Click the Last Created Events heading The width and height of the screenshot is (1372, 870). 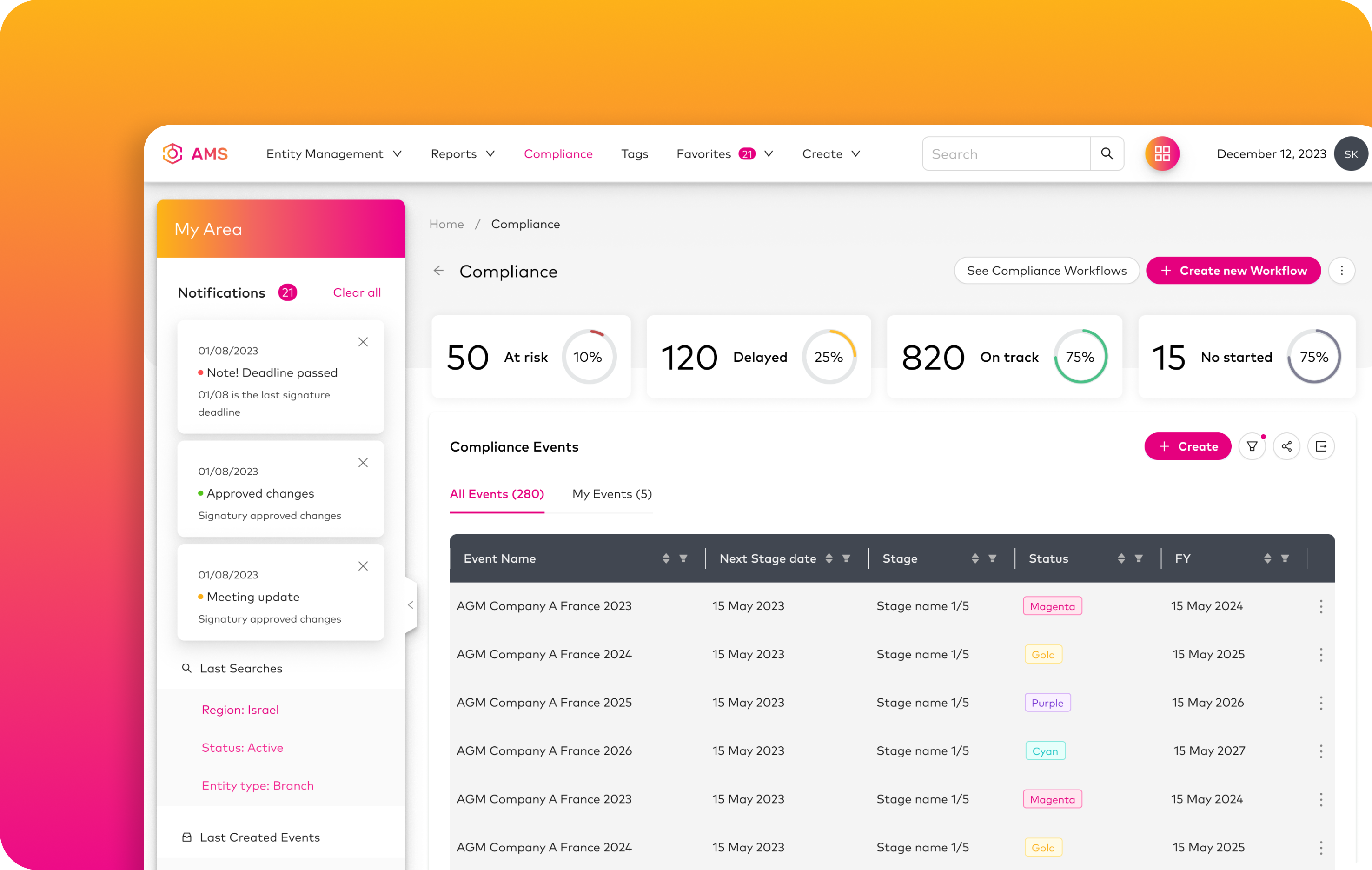[x=260, y=837]
